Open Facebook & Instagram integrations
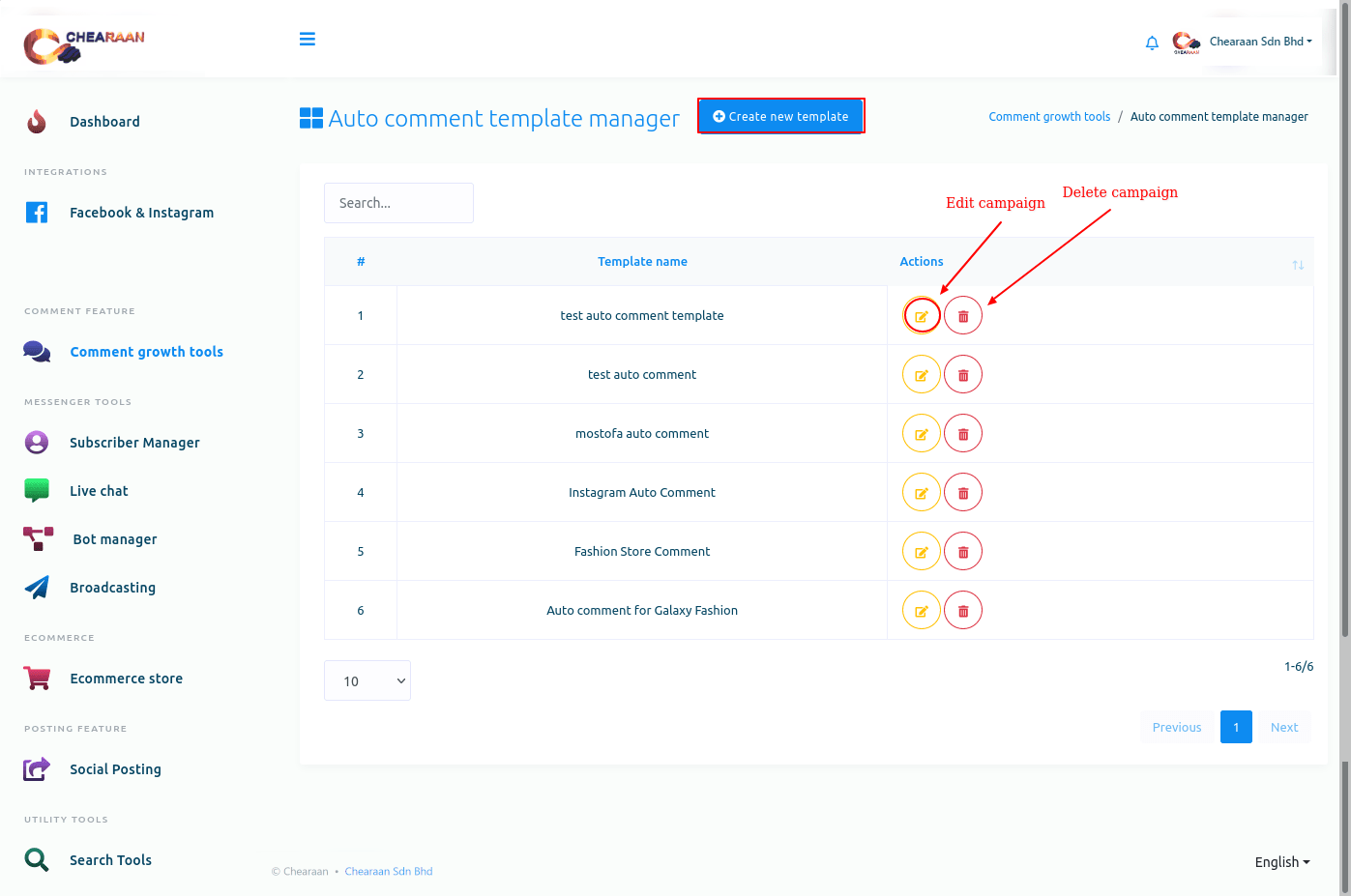 tap(141, 213)
